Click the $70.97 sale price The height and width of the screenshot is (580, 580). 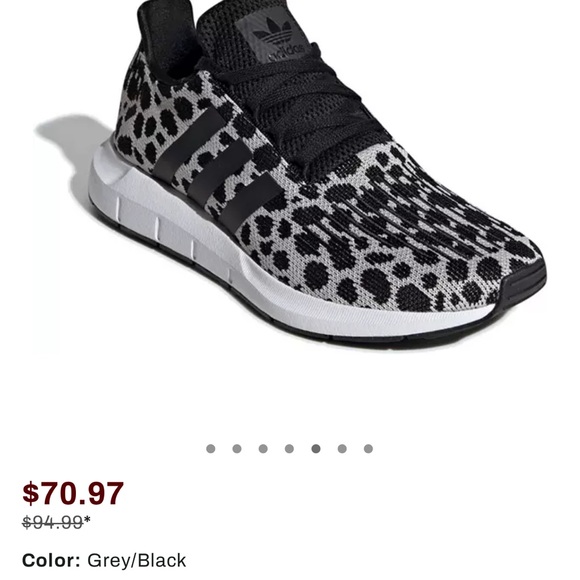click(73, 493)
